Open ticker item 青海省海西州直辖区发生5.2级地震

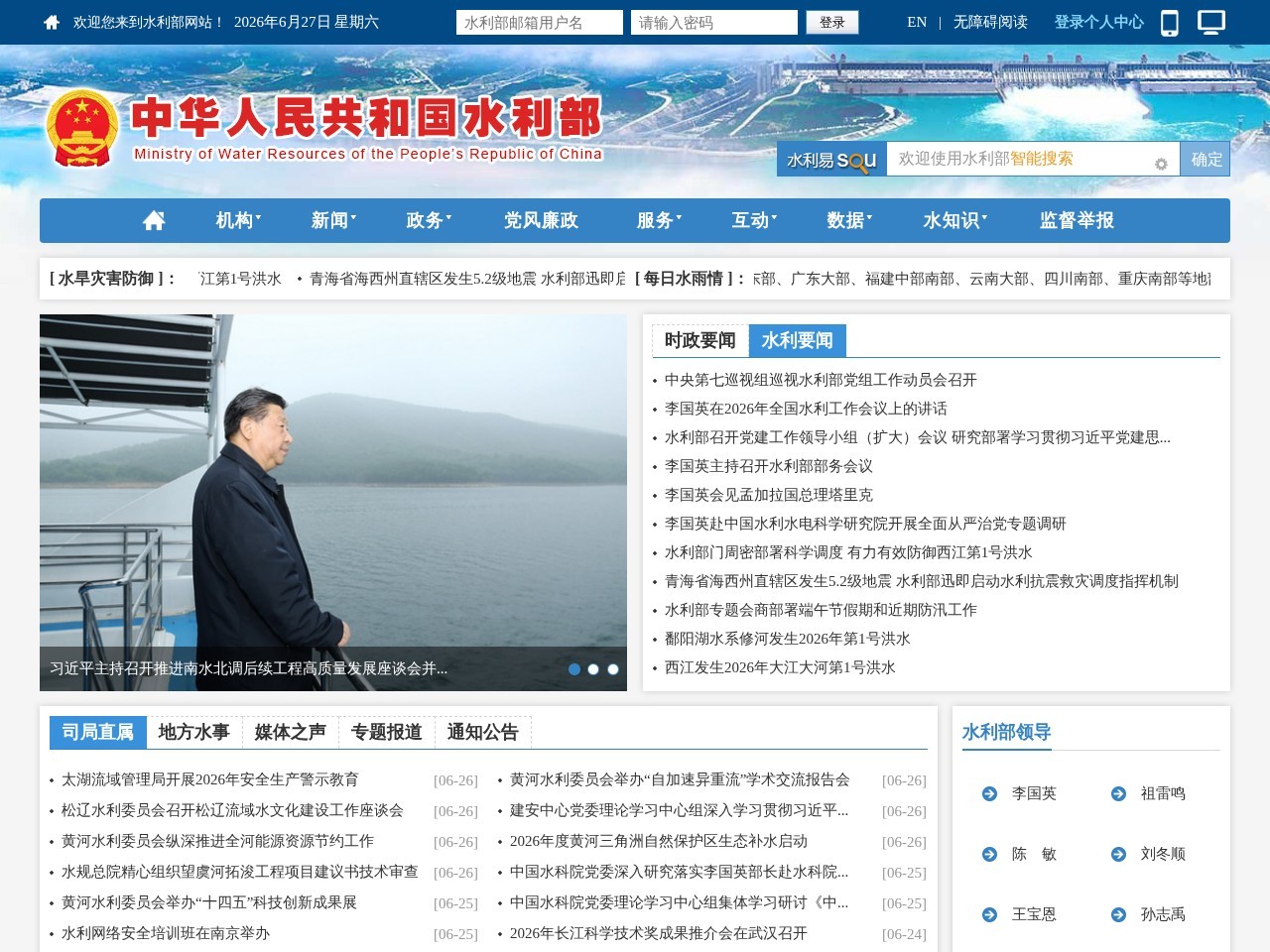point(467,279)
